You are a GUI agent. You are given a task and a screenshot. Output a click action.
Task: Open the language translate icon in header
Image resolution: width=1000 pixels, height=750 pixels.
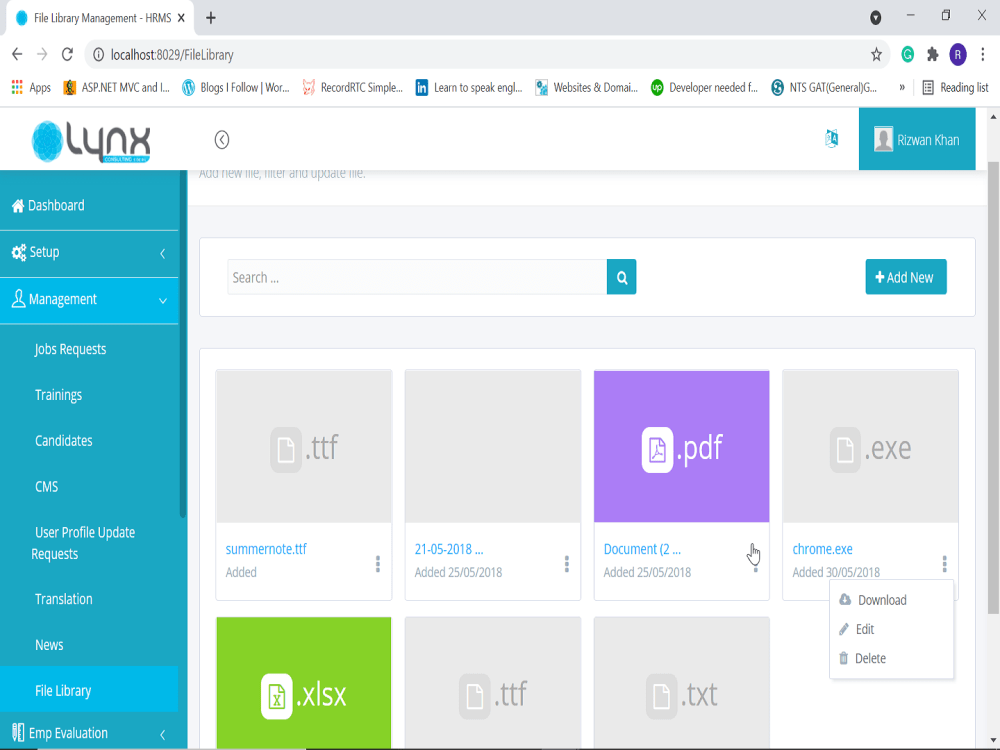(832, 138)
